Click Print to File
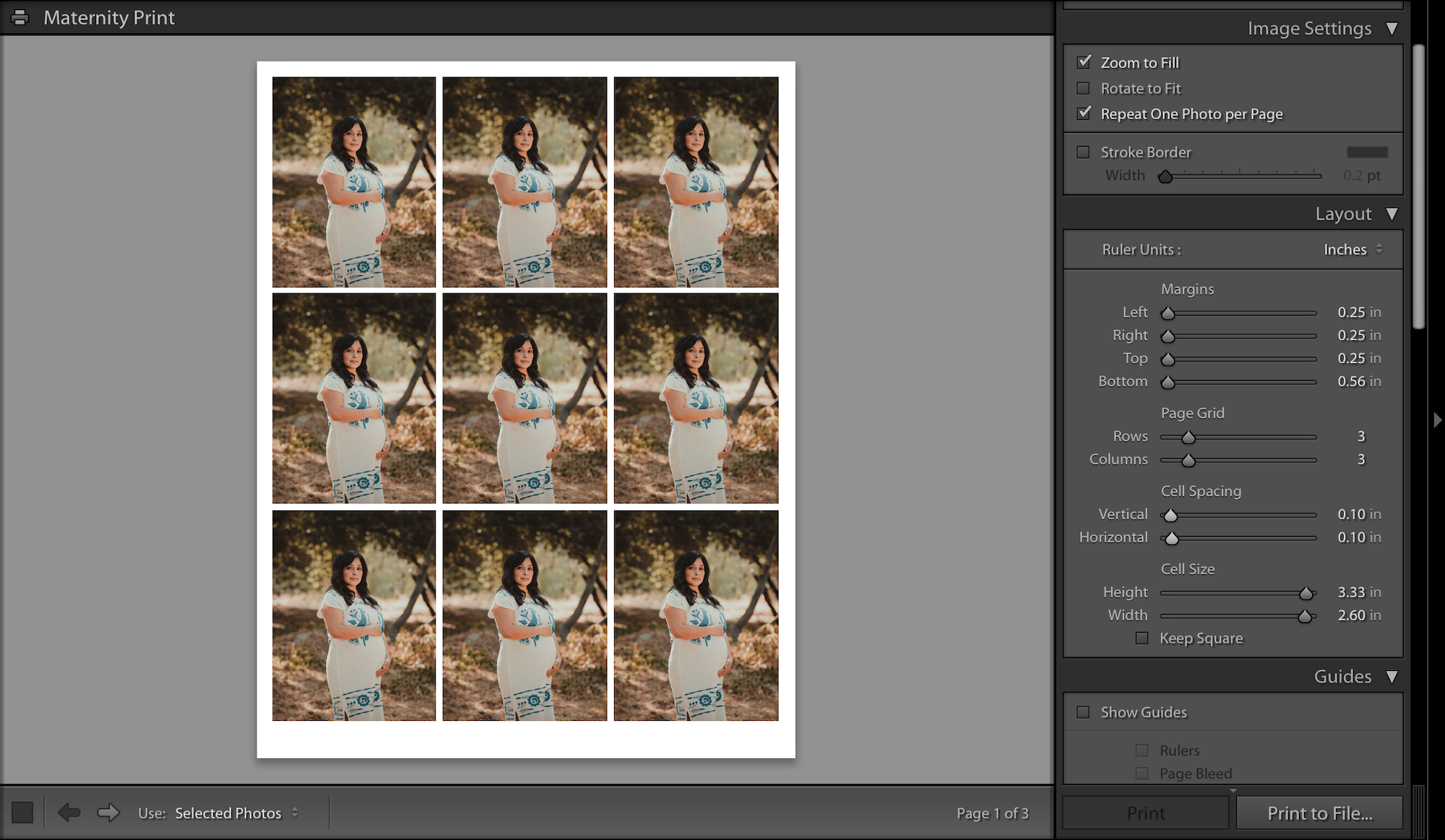 1320,813
